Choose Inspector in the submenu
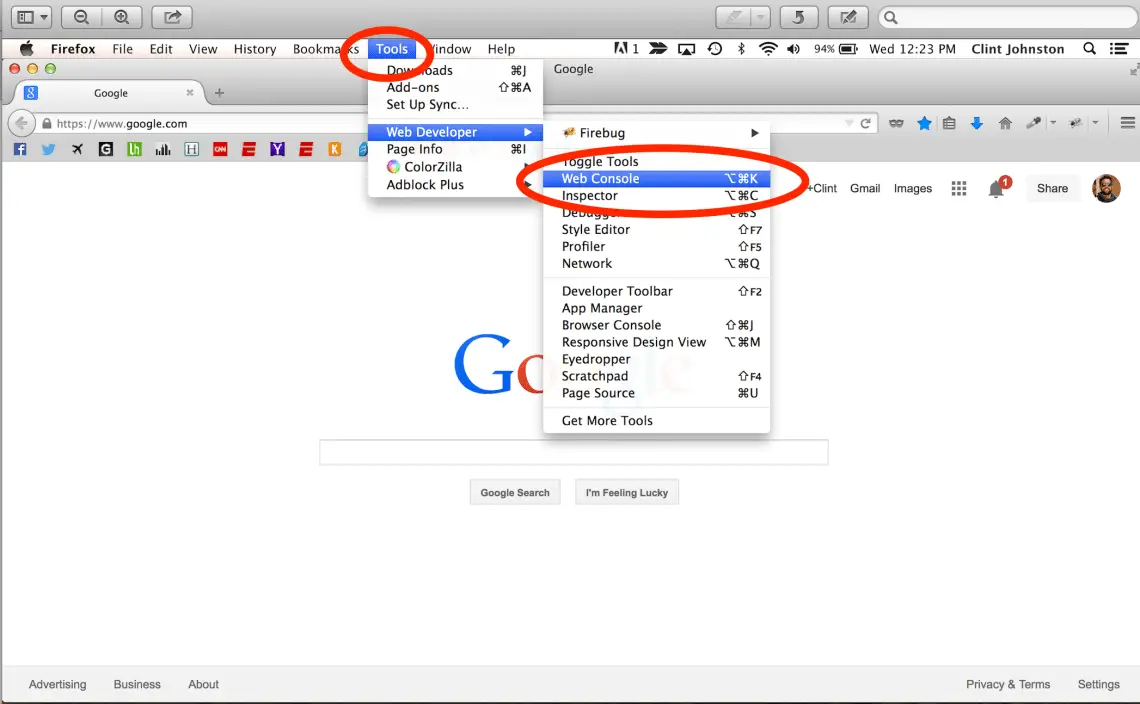The width and height of the screenshot is (1140, 704). click(656, 196)
